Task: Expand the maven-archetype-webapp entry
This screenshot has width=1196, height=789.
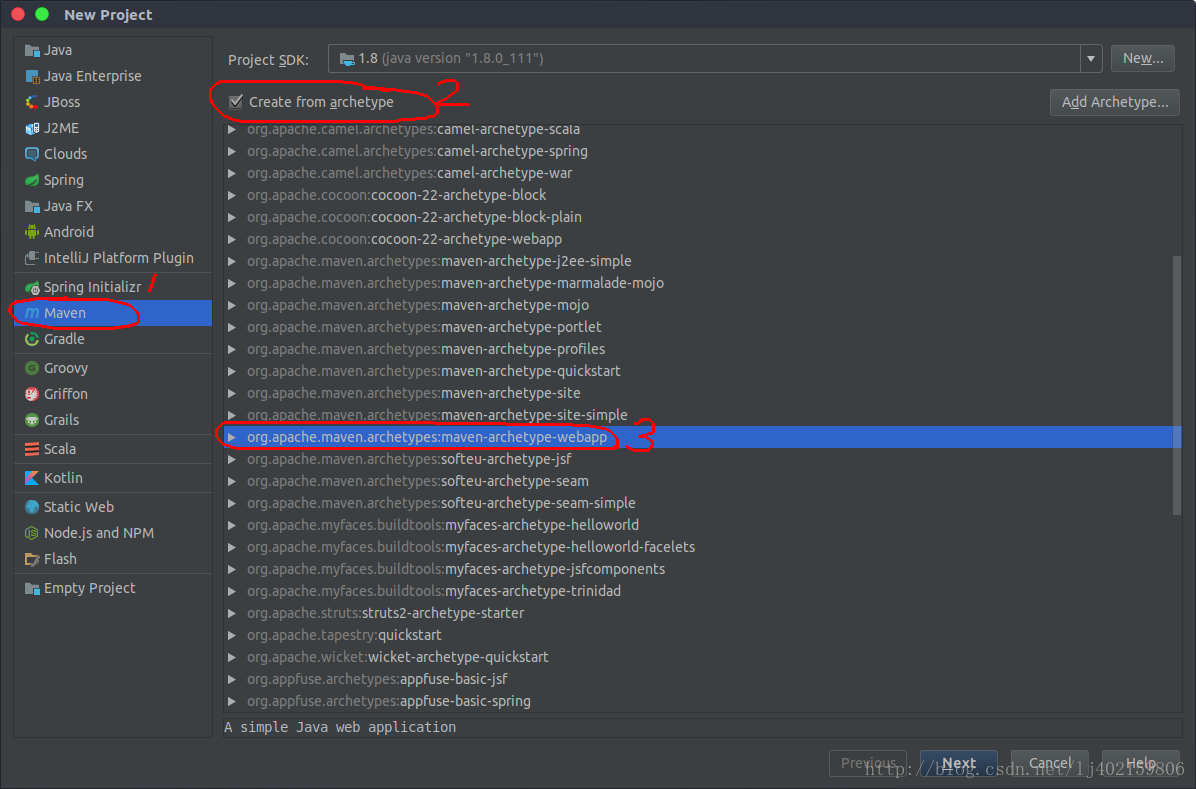Action: (231, 437)
